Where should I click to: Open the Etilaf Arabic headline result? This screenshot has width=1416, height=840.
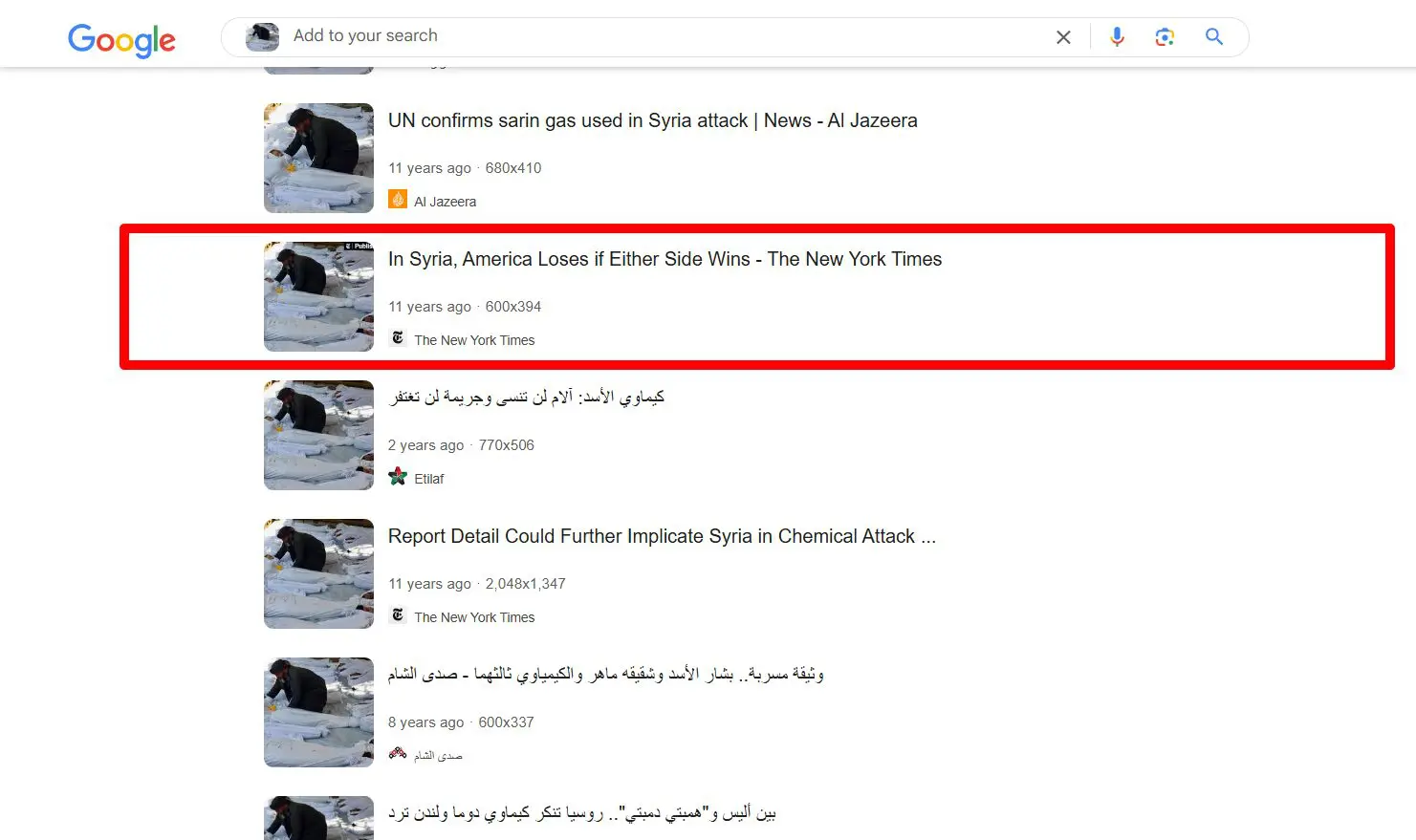[526, 398]
